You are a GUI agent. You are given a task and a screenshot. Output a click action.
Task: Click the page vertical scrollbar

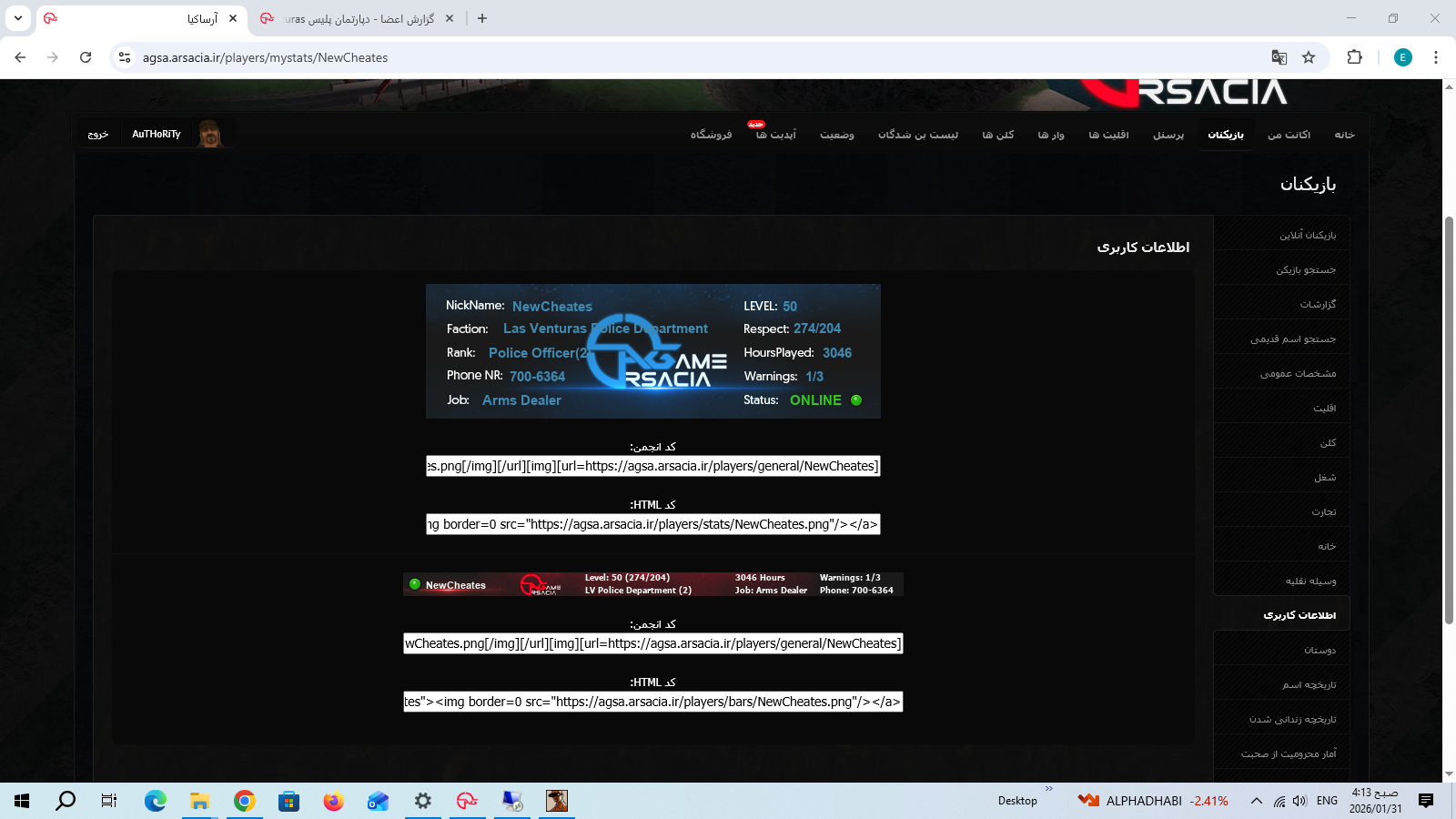coord(1449,419)
